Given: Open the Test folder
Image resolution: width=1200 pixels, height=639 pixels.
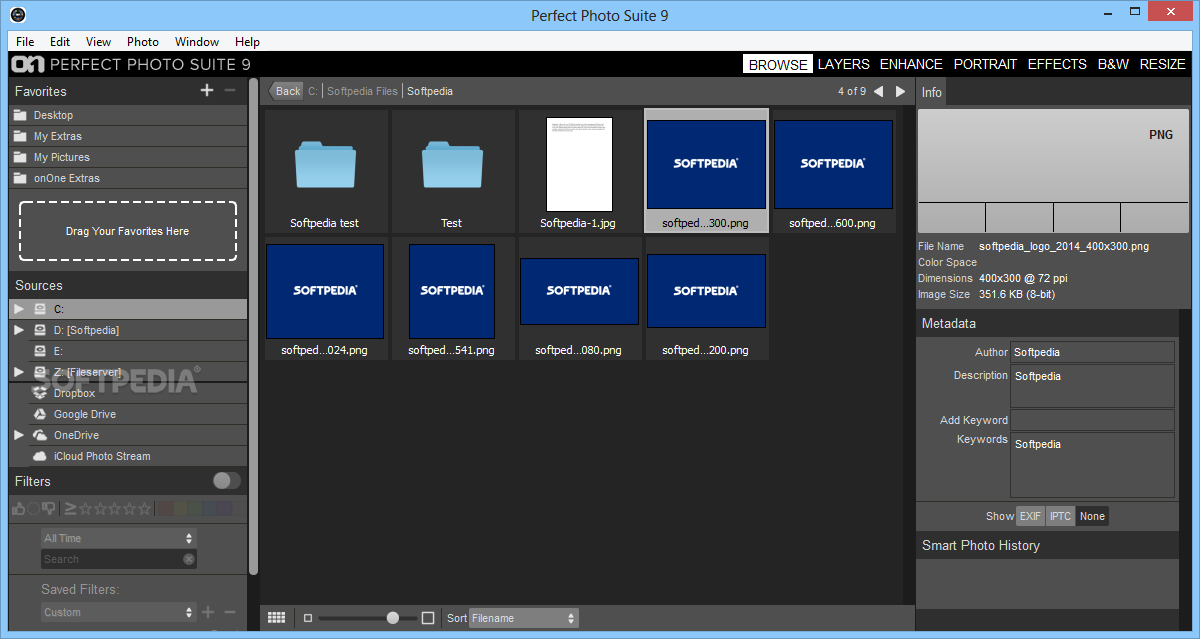Looking at the screenshot, I should (x=452, y=172).
